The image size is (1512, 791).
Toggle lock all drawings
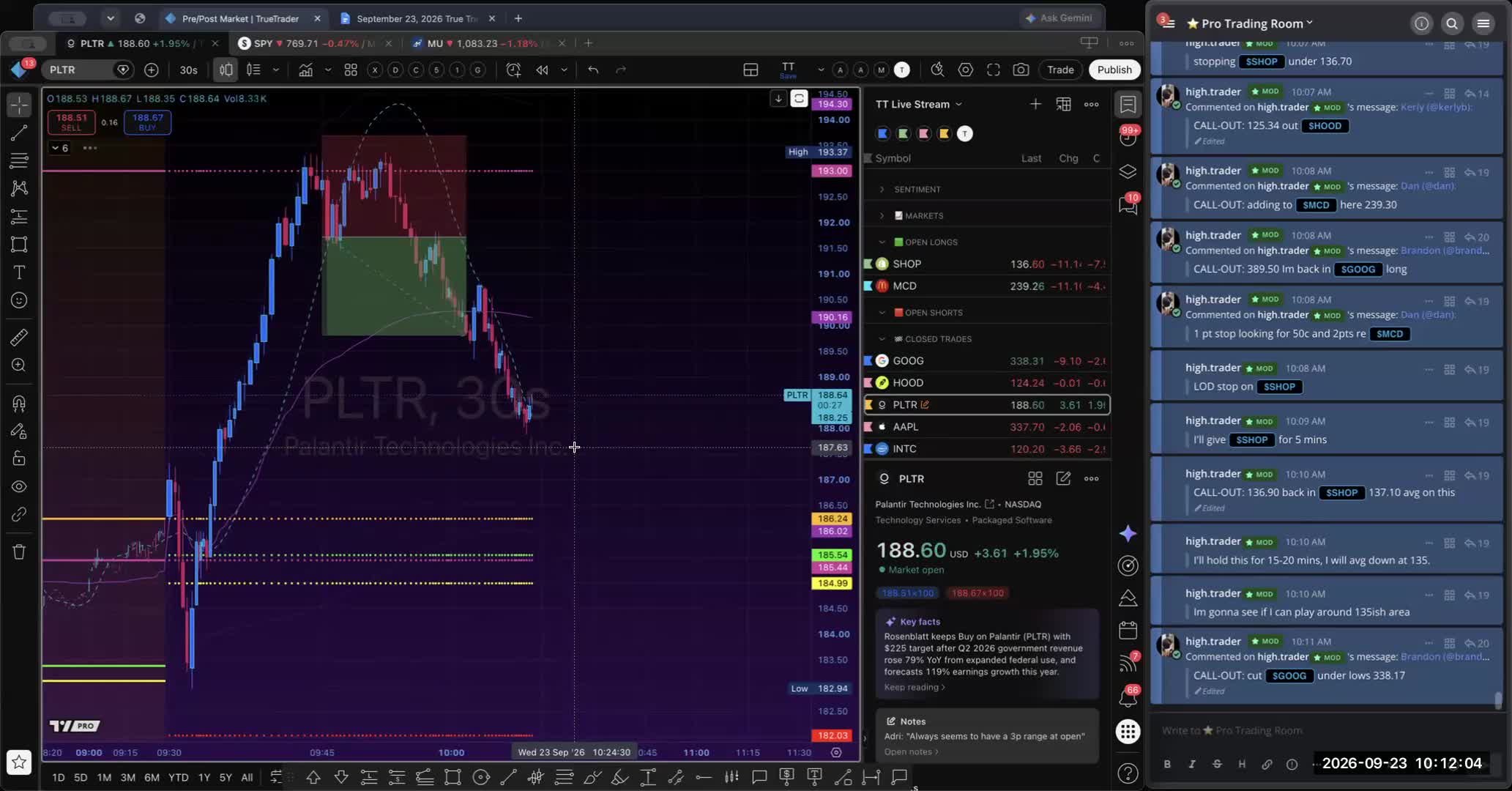click(x=19, y=458)
